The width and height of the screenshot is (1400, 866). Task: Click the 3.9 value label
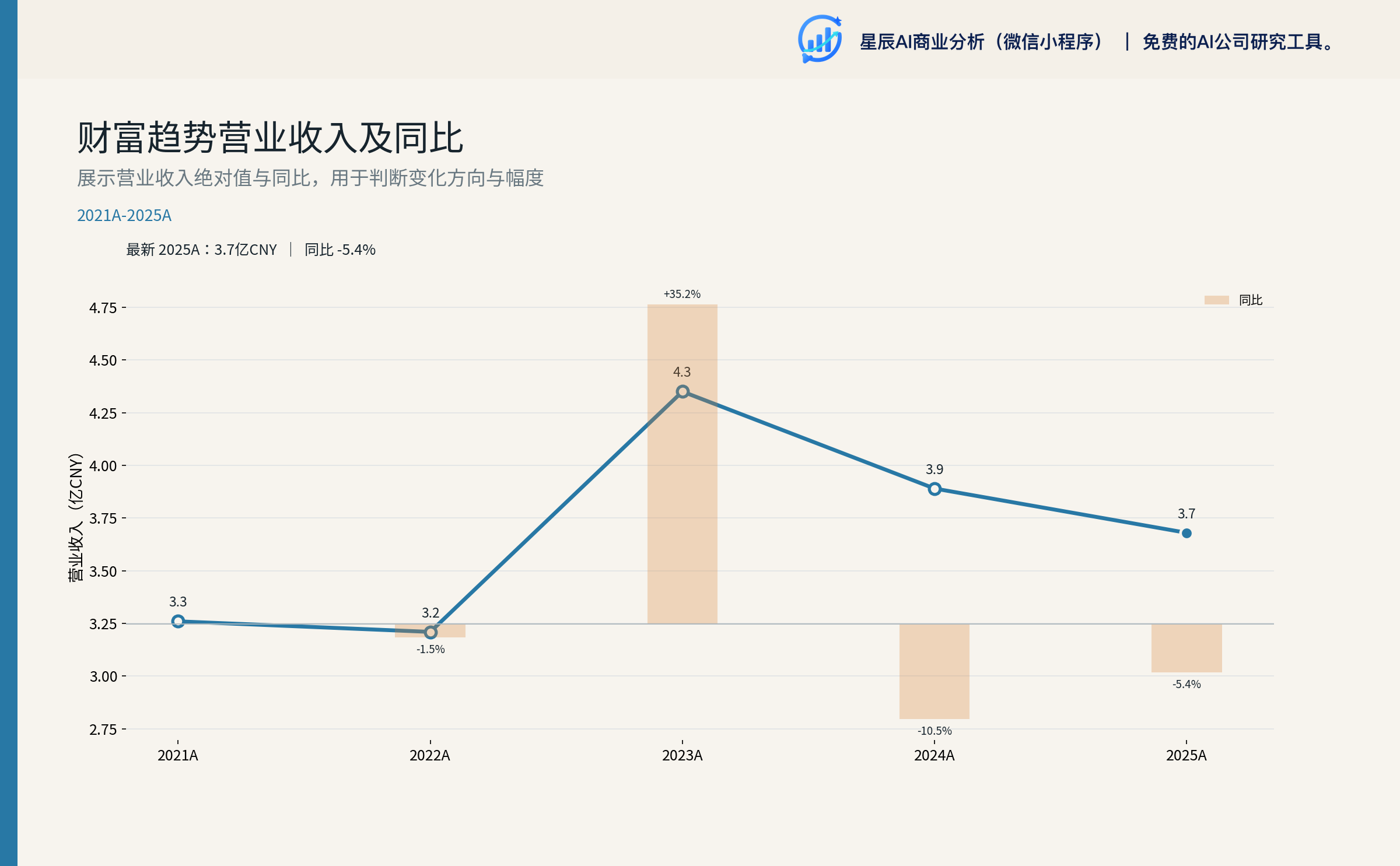[x=935, y=469]
